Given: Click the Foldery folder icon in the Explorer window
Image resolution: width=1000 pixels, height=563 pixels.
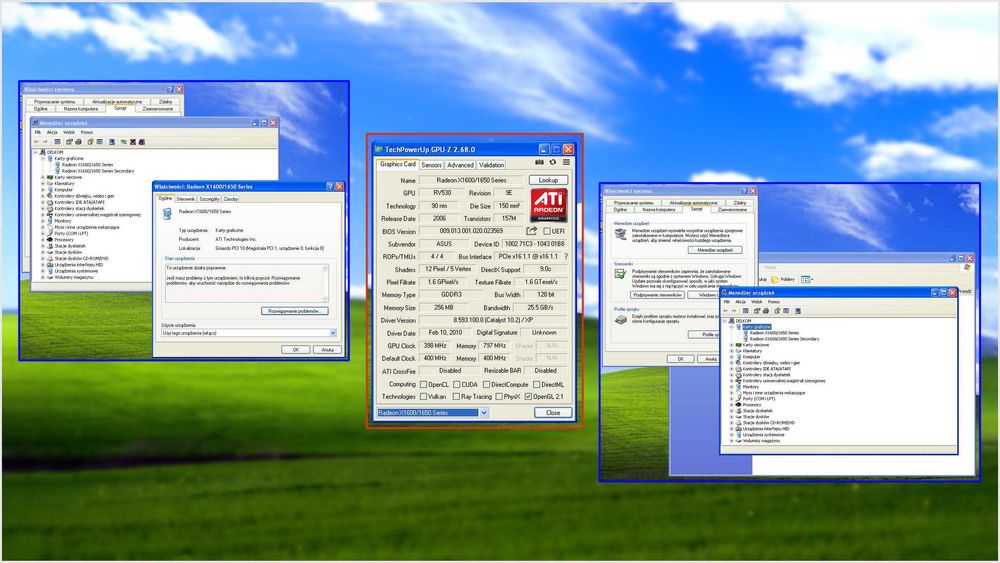Looking at the screenshot, I should click(774, 280).
